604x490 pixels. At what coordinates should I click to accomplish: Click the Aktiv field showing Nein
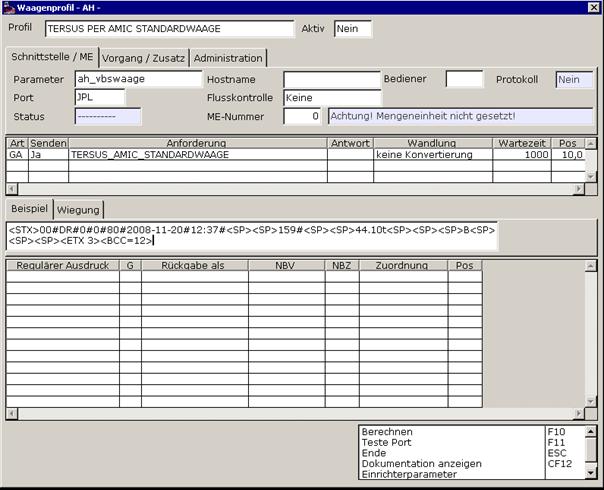click(x=353, y=29)
